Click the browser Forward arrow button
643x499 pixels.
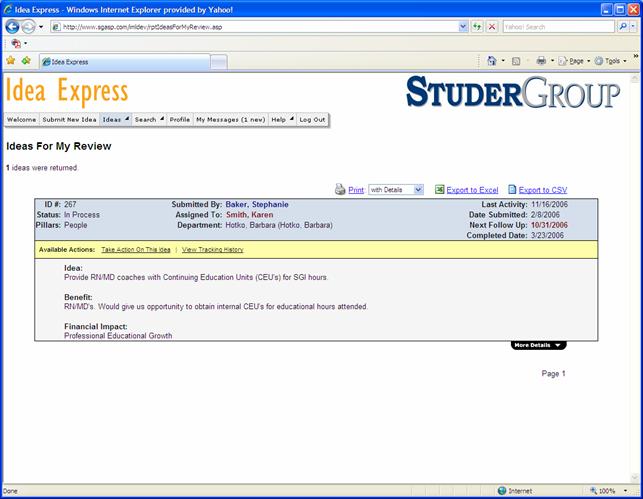coord(28,27)
